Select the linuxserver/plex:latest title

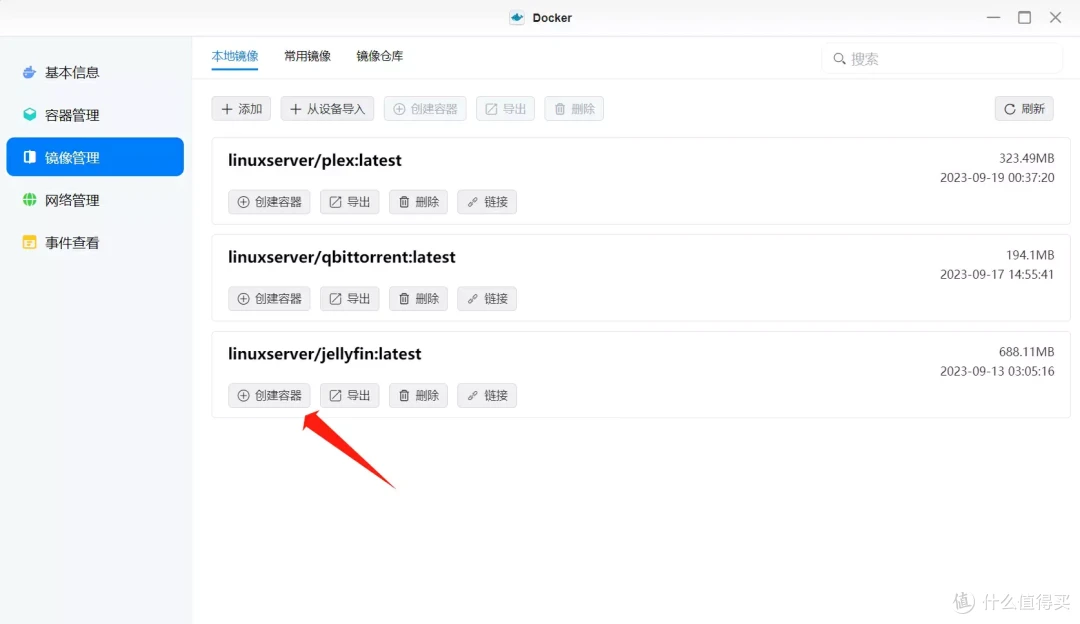coord(315,160)
